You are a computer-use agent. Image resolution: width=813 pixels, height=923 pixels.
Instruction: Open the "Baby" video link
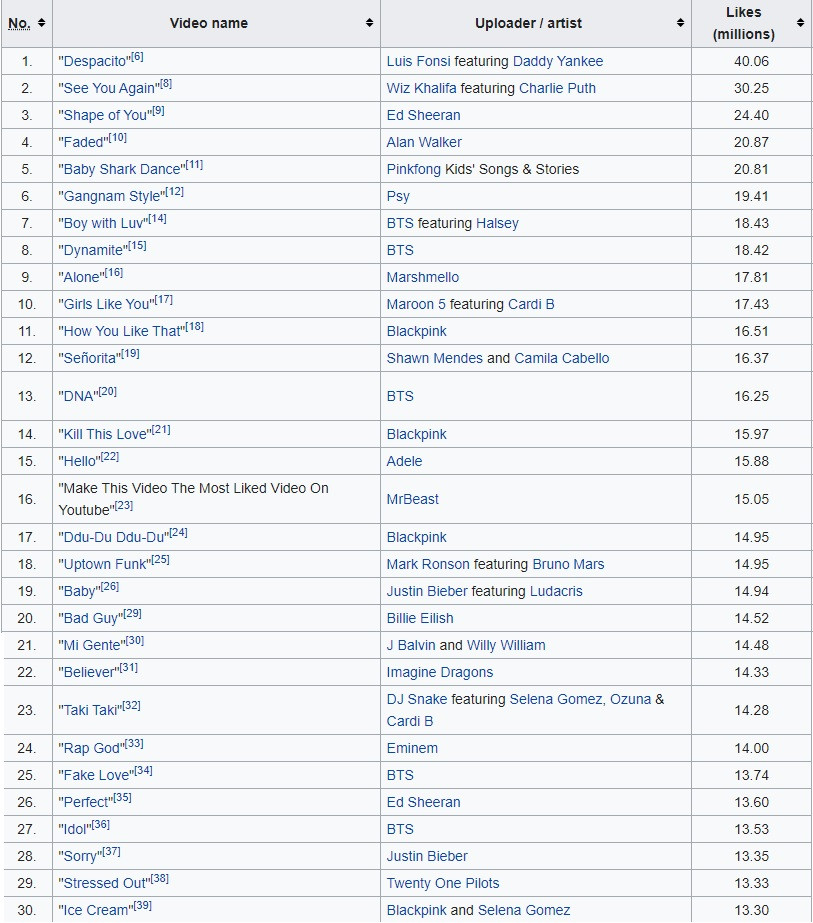(79, 592)
